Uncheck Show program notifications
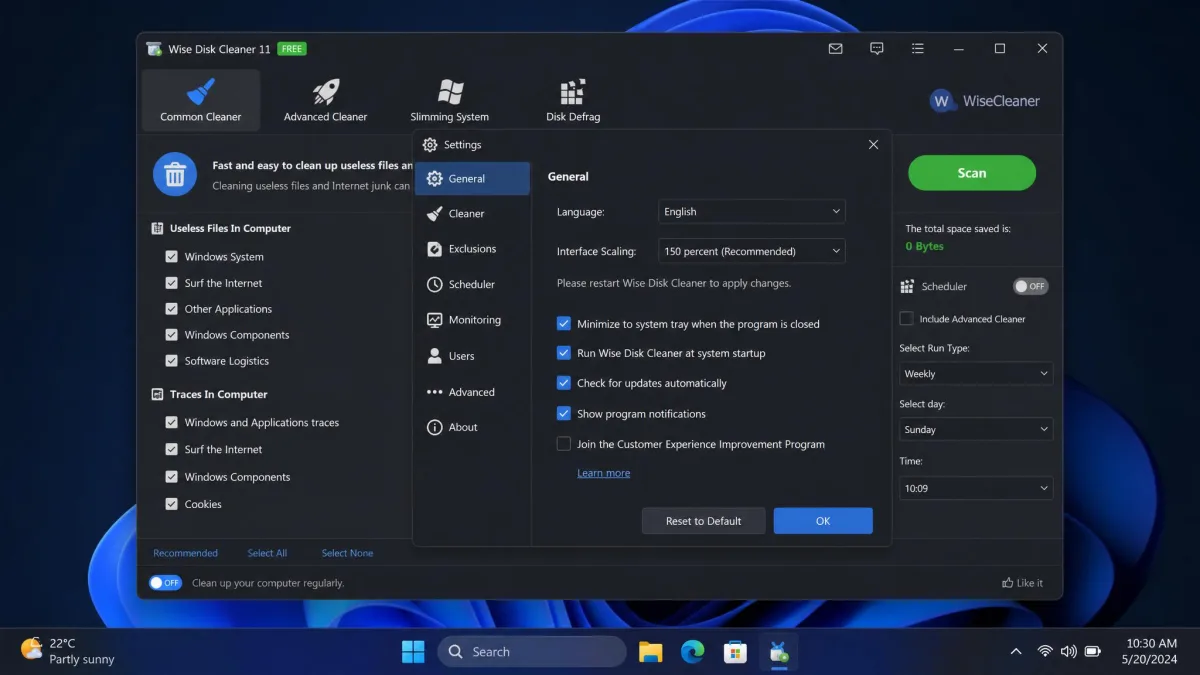1200x675 pixels. (x=564, y=413)
